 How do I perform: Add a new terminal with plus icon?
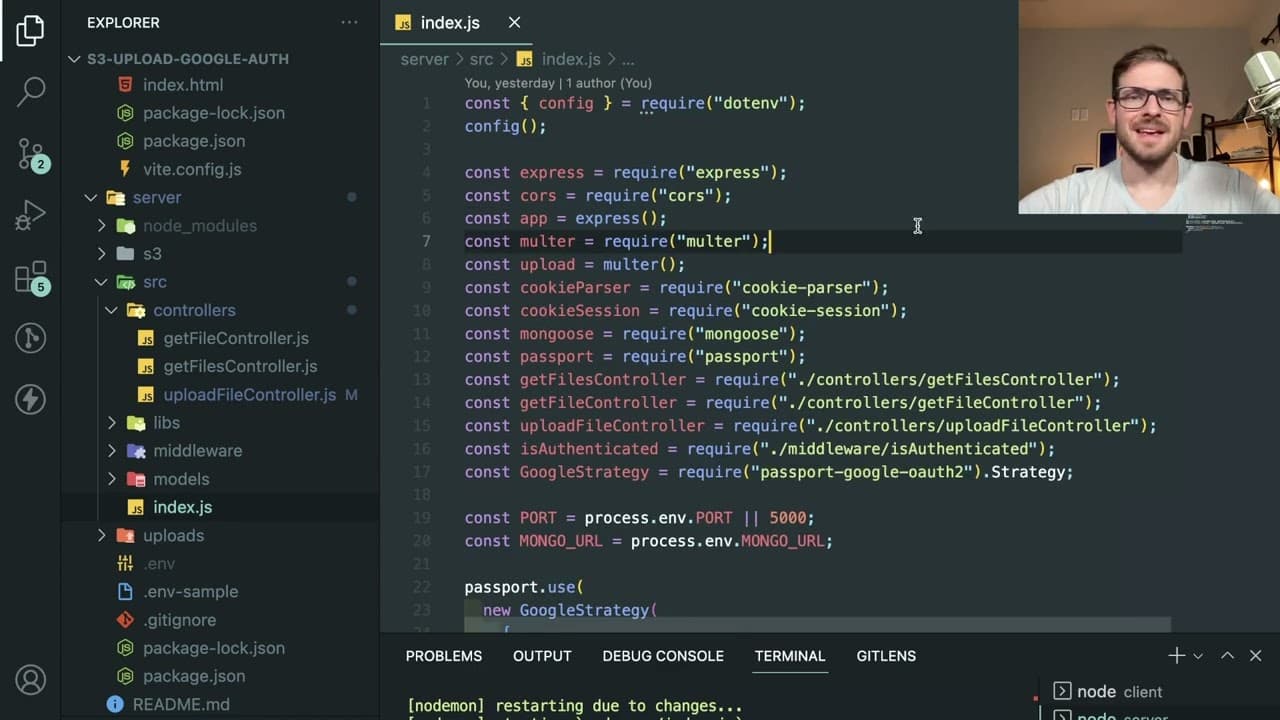point(1176,656)
